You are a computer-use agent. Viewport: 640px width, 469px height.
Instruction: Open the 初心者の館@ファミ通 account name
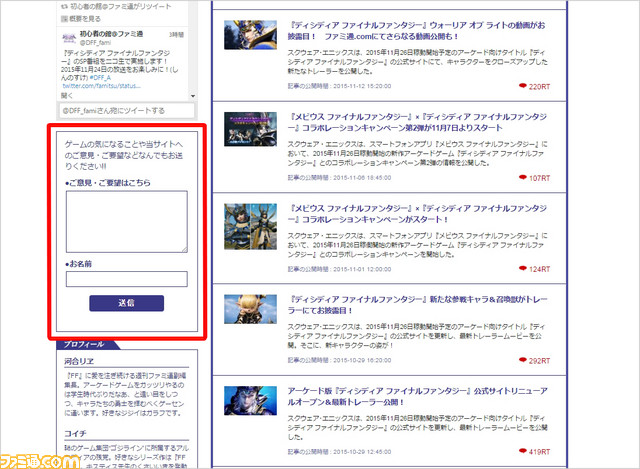coord(111,34)
